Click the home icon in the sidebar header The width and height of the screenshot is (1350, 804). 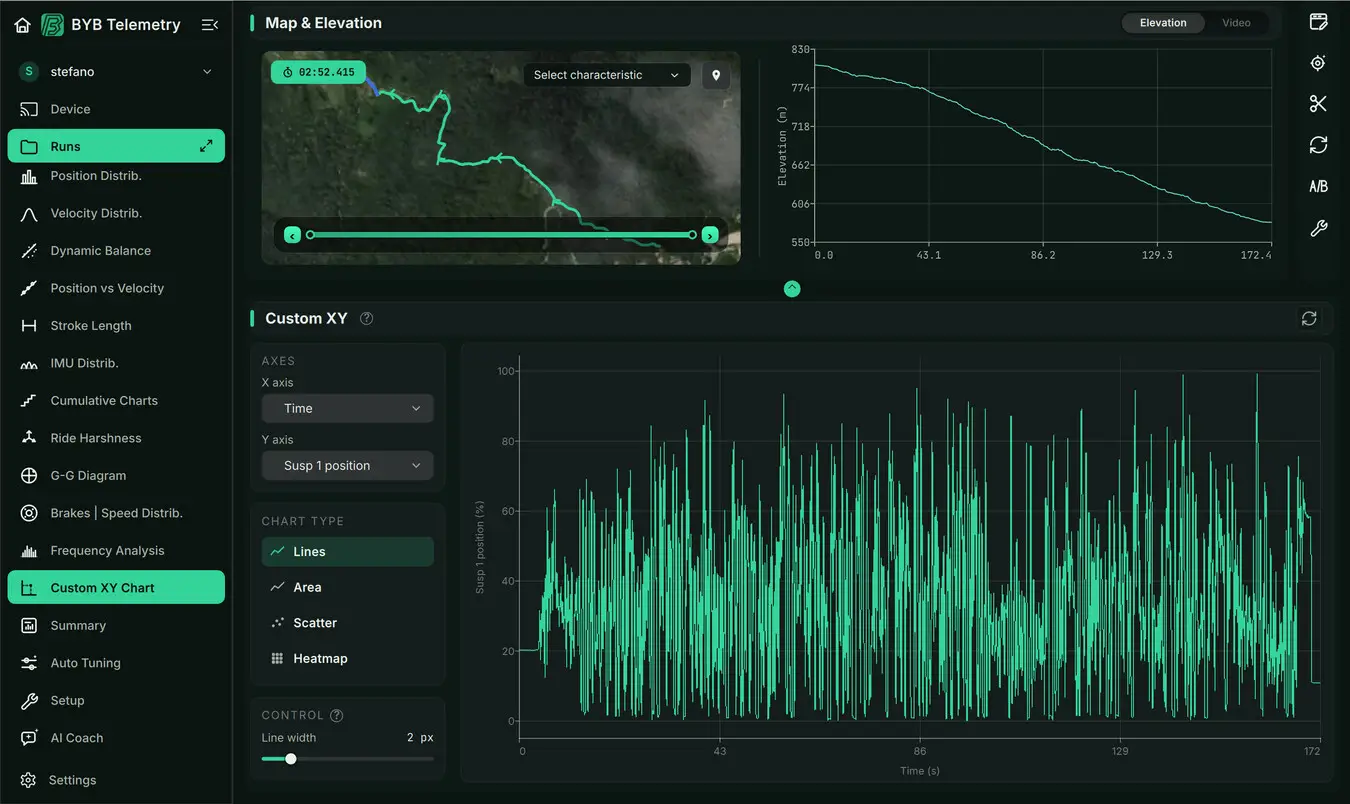(22, 25)
